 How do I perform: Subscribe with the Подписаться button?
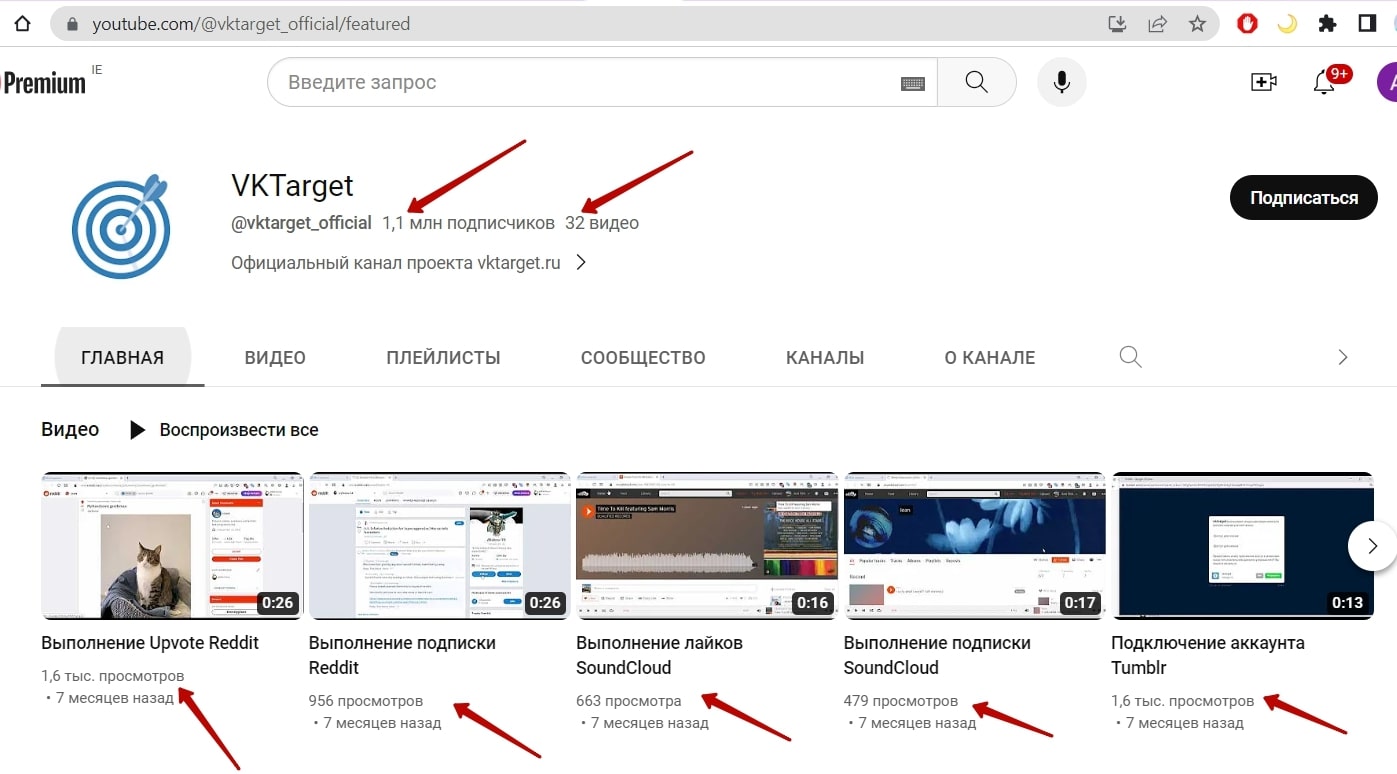tap(1304, 198)
